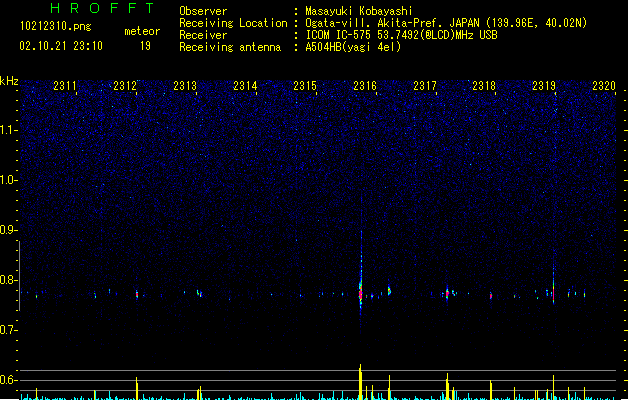Click the meteor count value 19
Viewport: 629px width, 400px height.
[145, 46]
